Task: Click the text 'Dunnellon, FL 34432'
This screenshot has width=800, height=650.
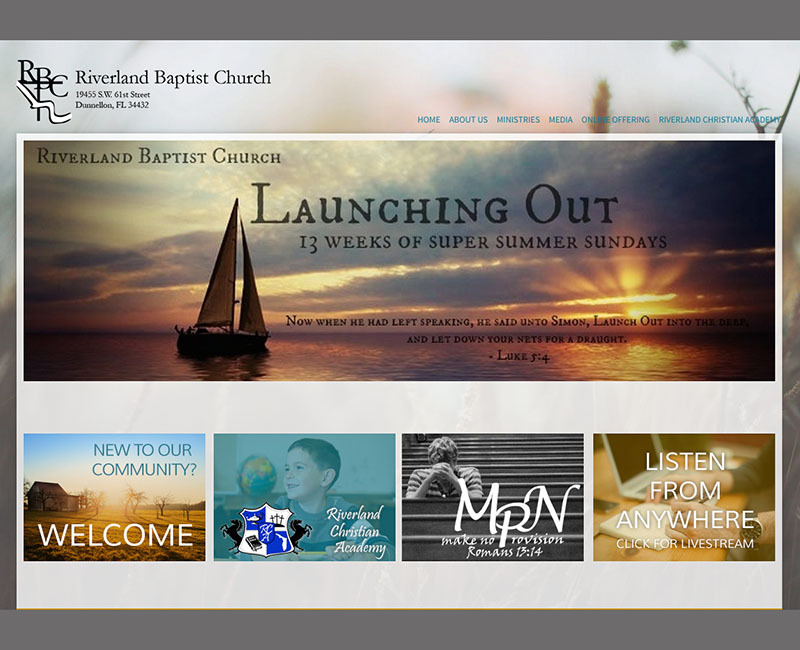Action: click(112, 105)
